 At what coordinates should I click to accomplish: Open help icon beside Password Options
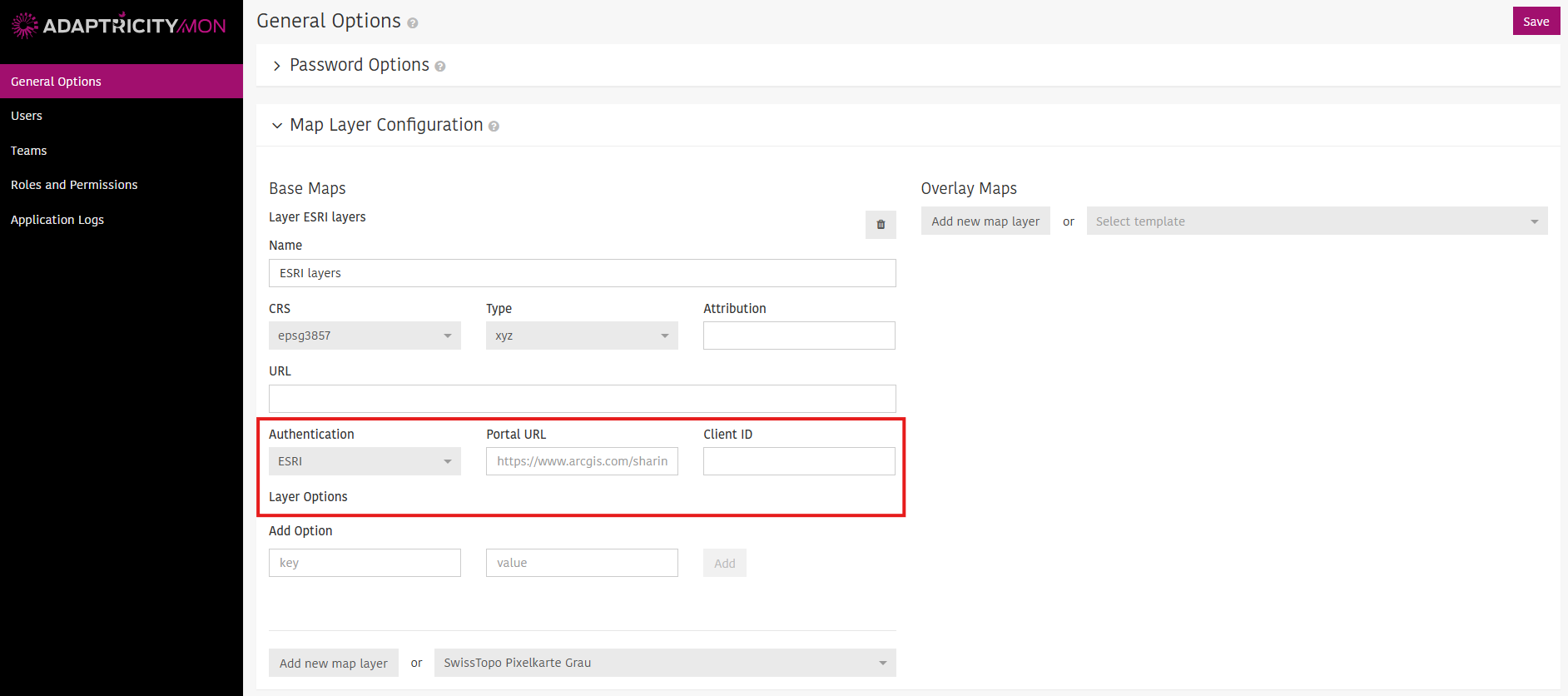440,67
